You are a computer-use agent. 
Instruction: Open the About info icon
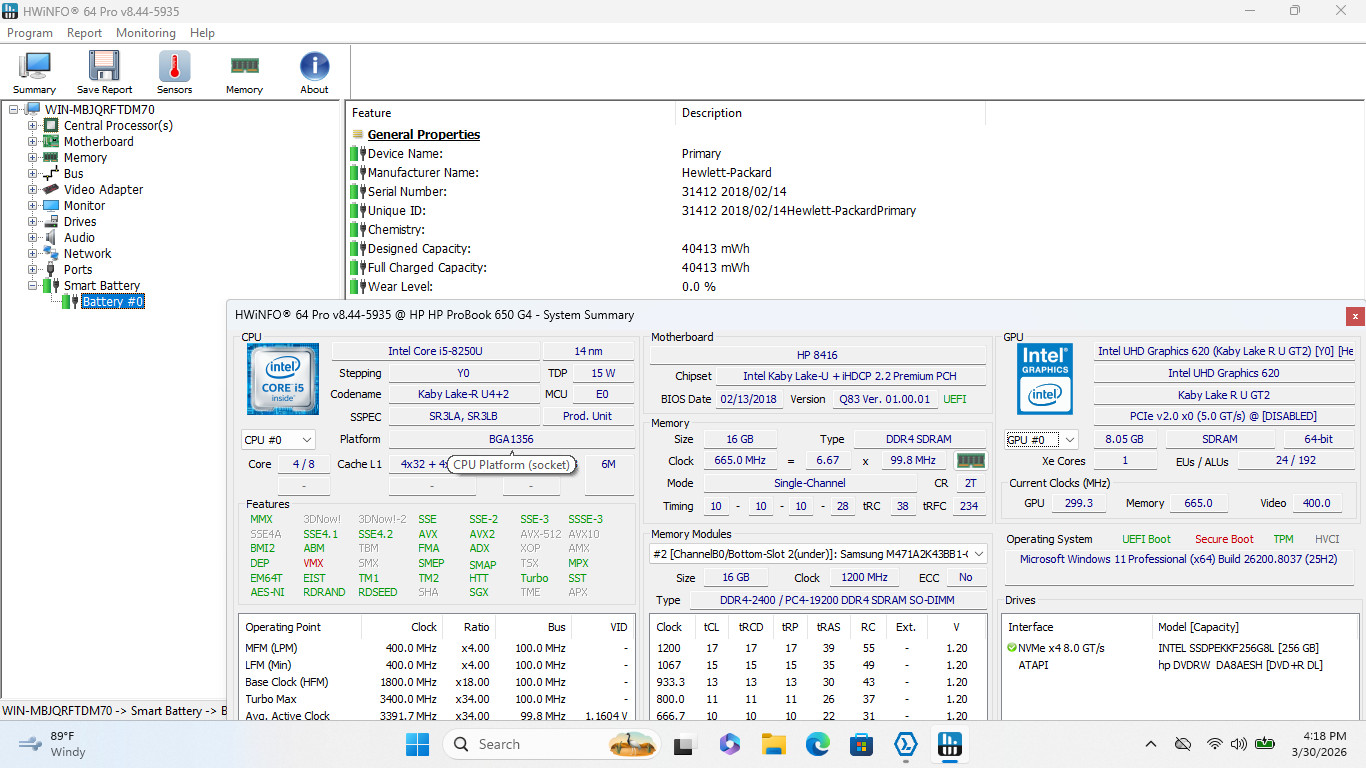314,72
